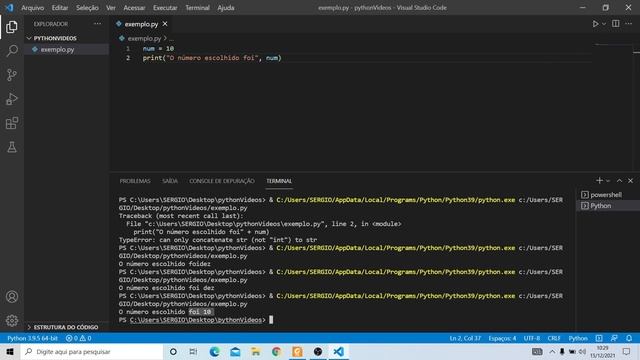
Task: Open Google Chrome from the taskbar
Action: [276, 351]
